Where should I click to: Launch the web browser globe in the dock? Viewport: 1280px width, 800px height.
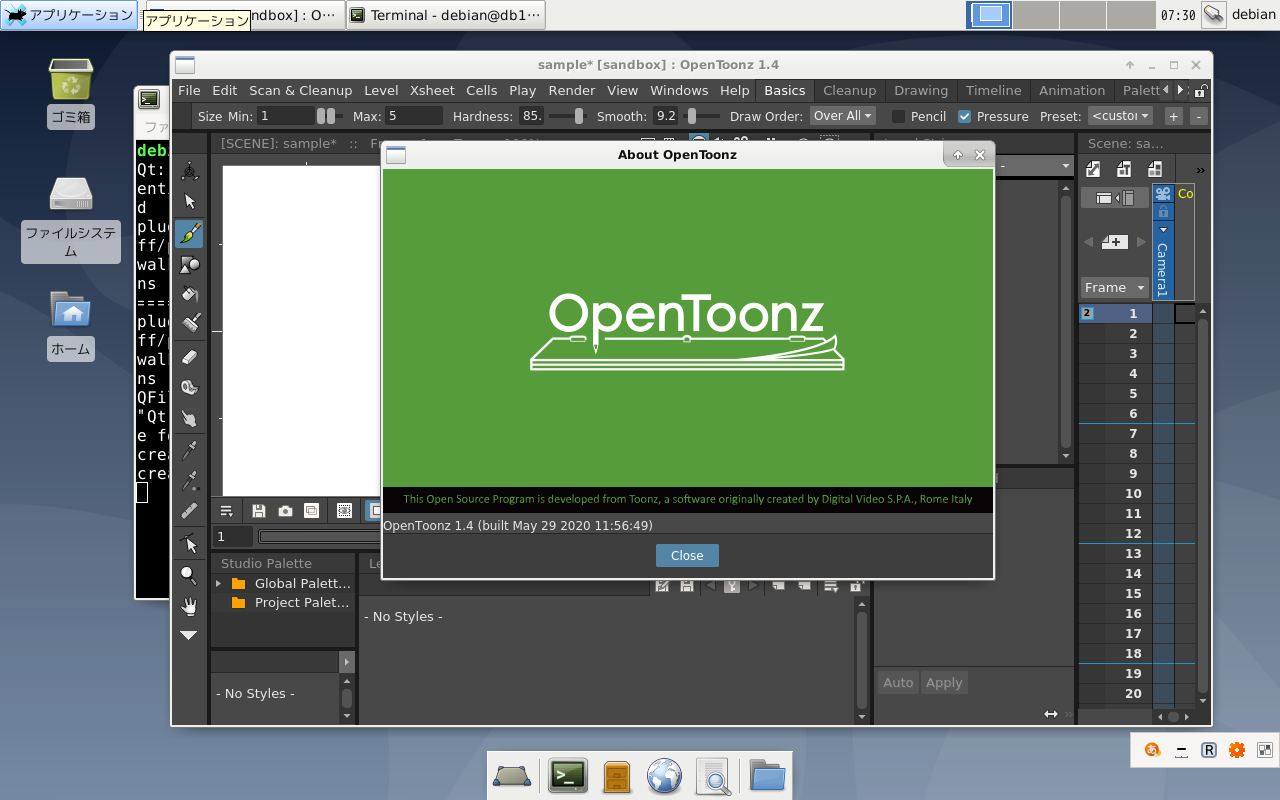click(664, 775)
